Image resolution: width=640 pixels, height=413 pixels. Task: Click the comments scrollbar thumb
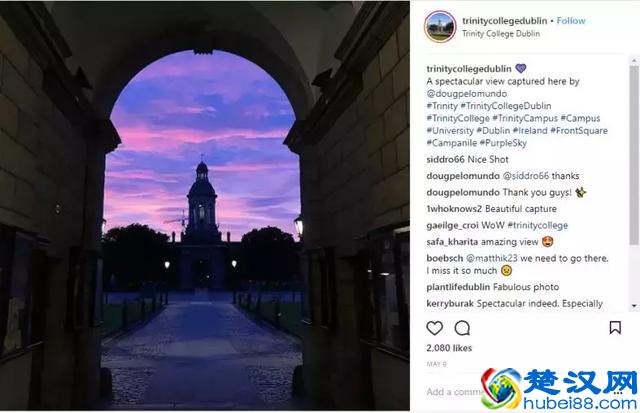pos(634,155)
